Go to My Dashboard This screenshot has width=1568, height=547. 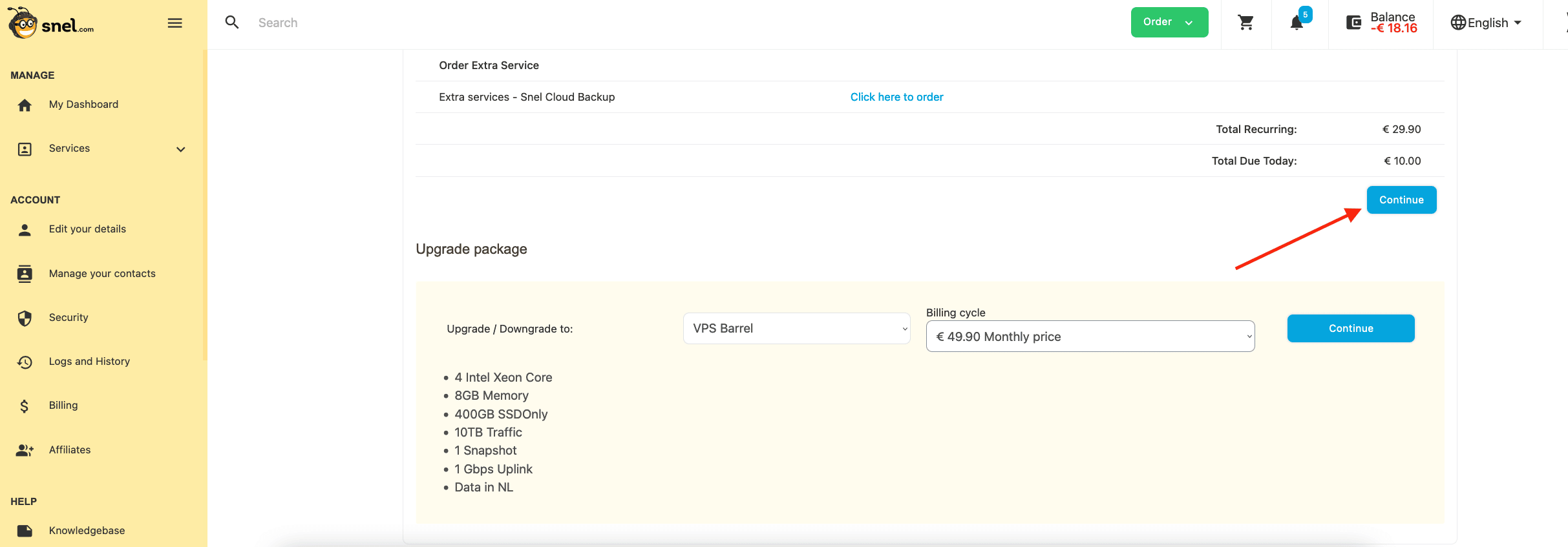point(83,105)
